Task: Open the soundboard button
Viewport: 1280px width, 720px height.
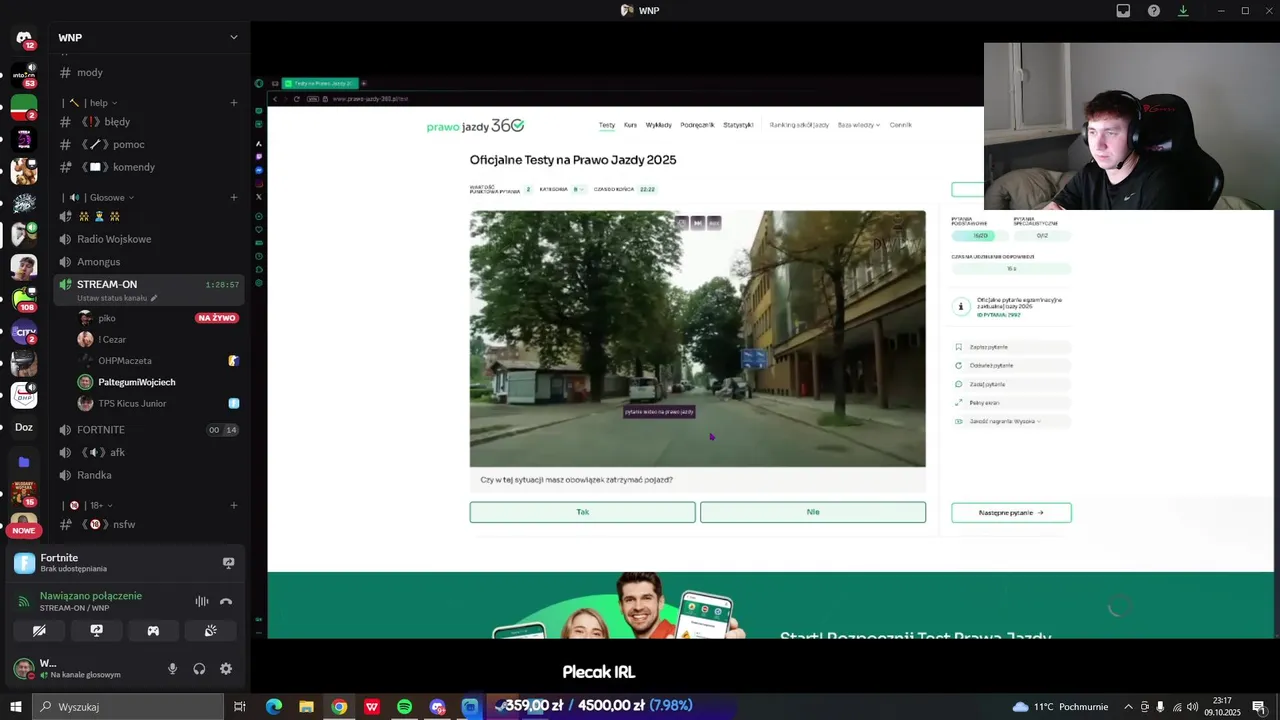Action: point(210,631)
